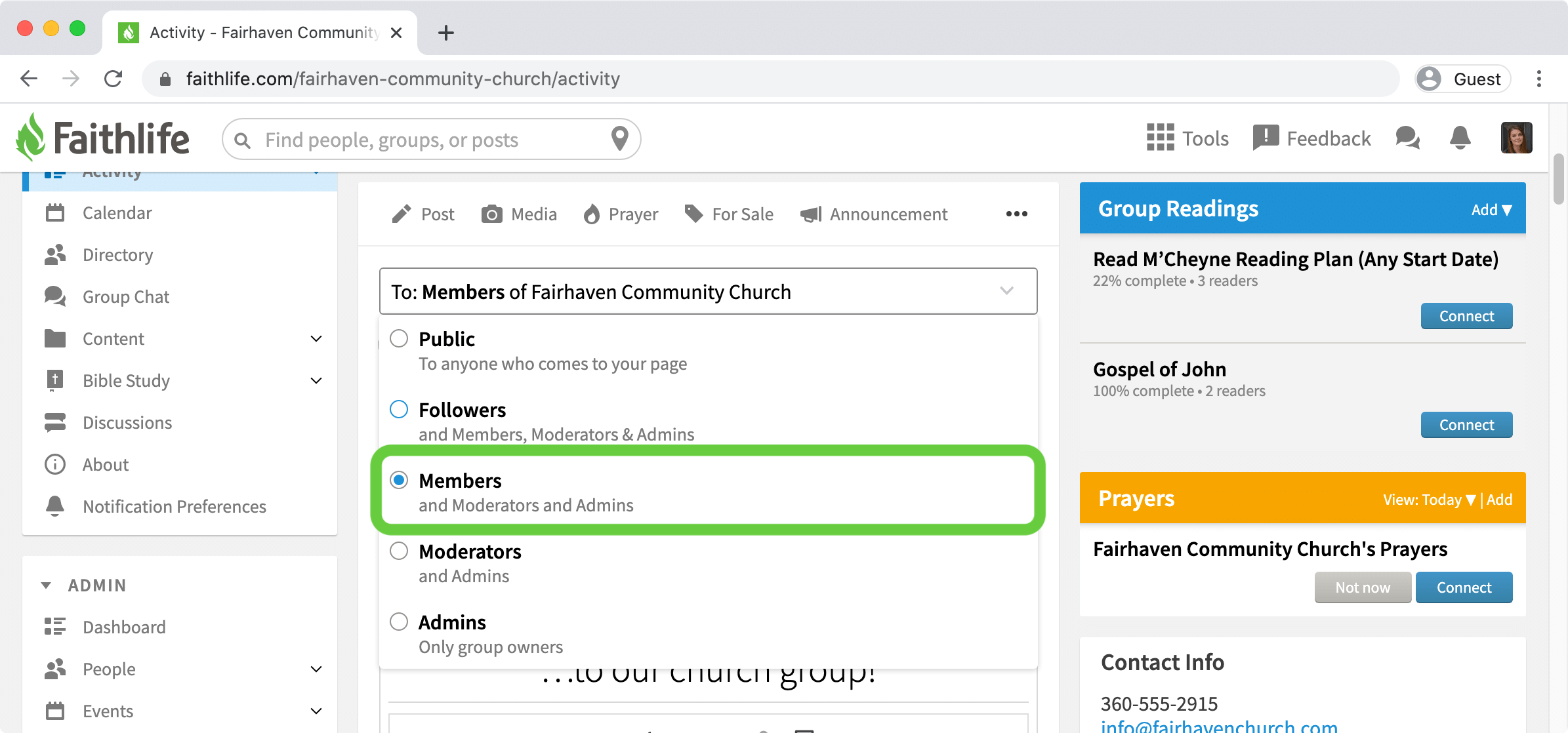Collapse the ADMIN section triangle
Image resolution: width=1568 pixels, height=733 pixels.
pos(46,585)
